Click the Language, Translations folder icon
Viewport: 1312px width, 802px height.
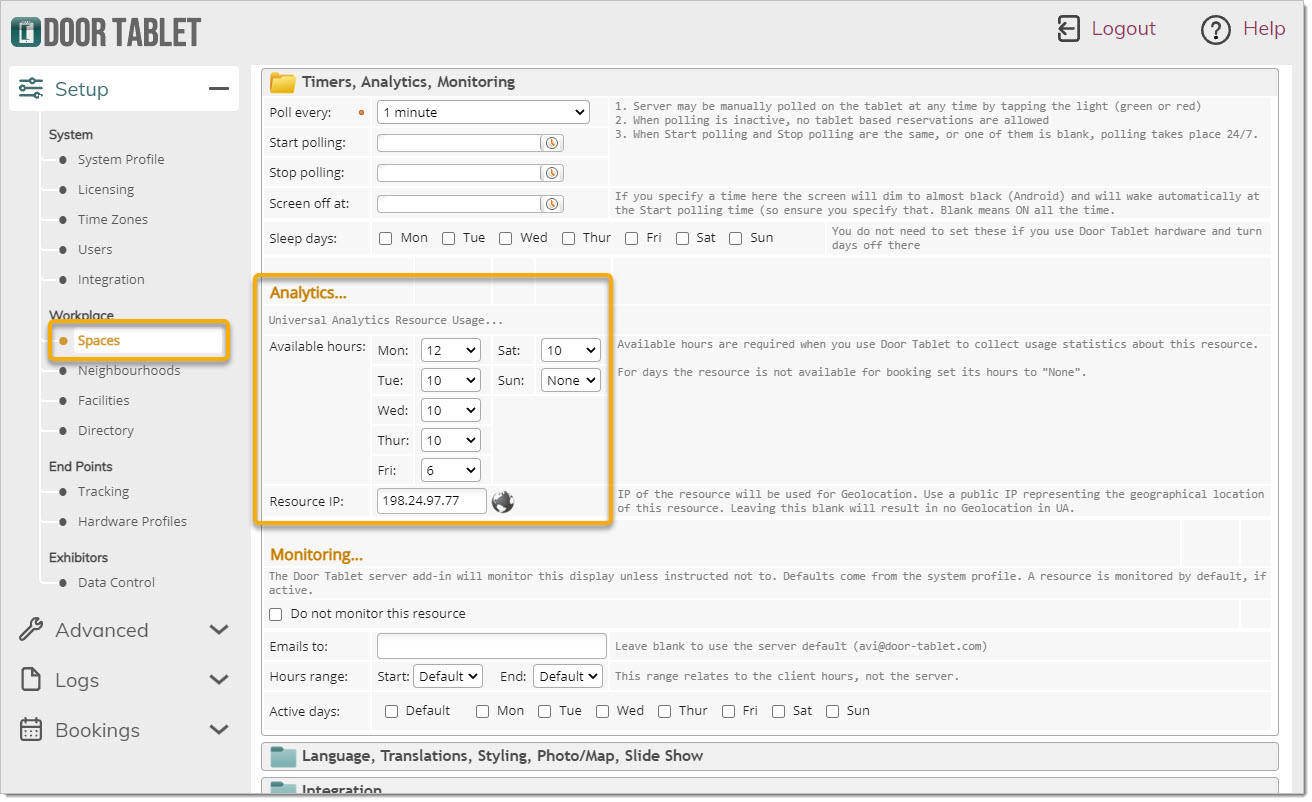pyautogui.click(x=283, y=756)
